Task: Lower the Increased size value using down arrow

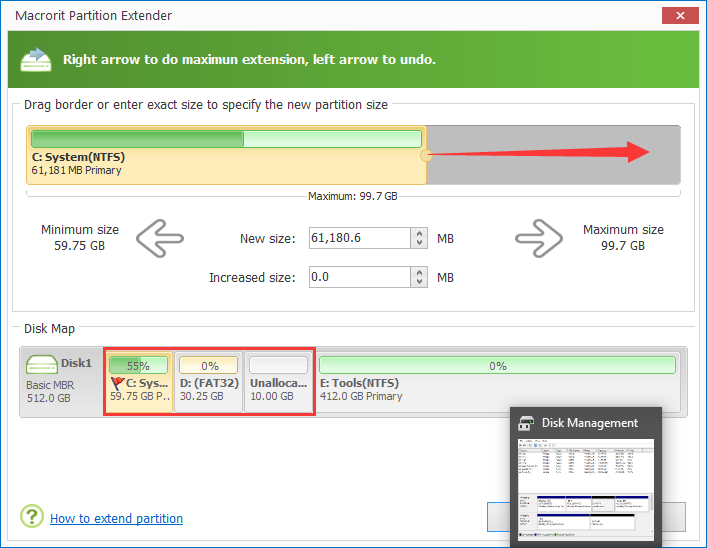Action: [421, 283]
